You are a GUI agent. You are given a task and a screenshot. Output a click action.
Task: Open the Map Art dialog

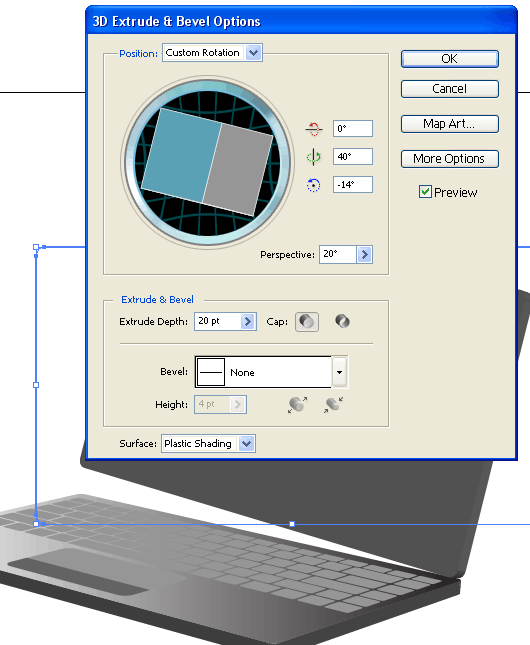(x=450, y=124)
